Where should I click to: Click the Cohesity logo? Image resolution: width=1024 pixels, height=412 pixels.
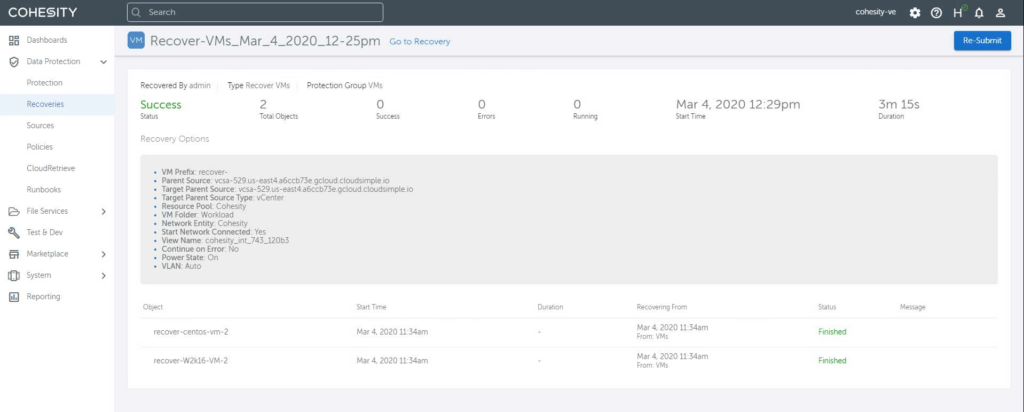(x=43, y=13)
